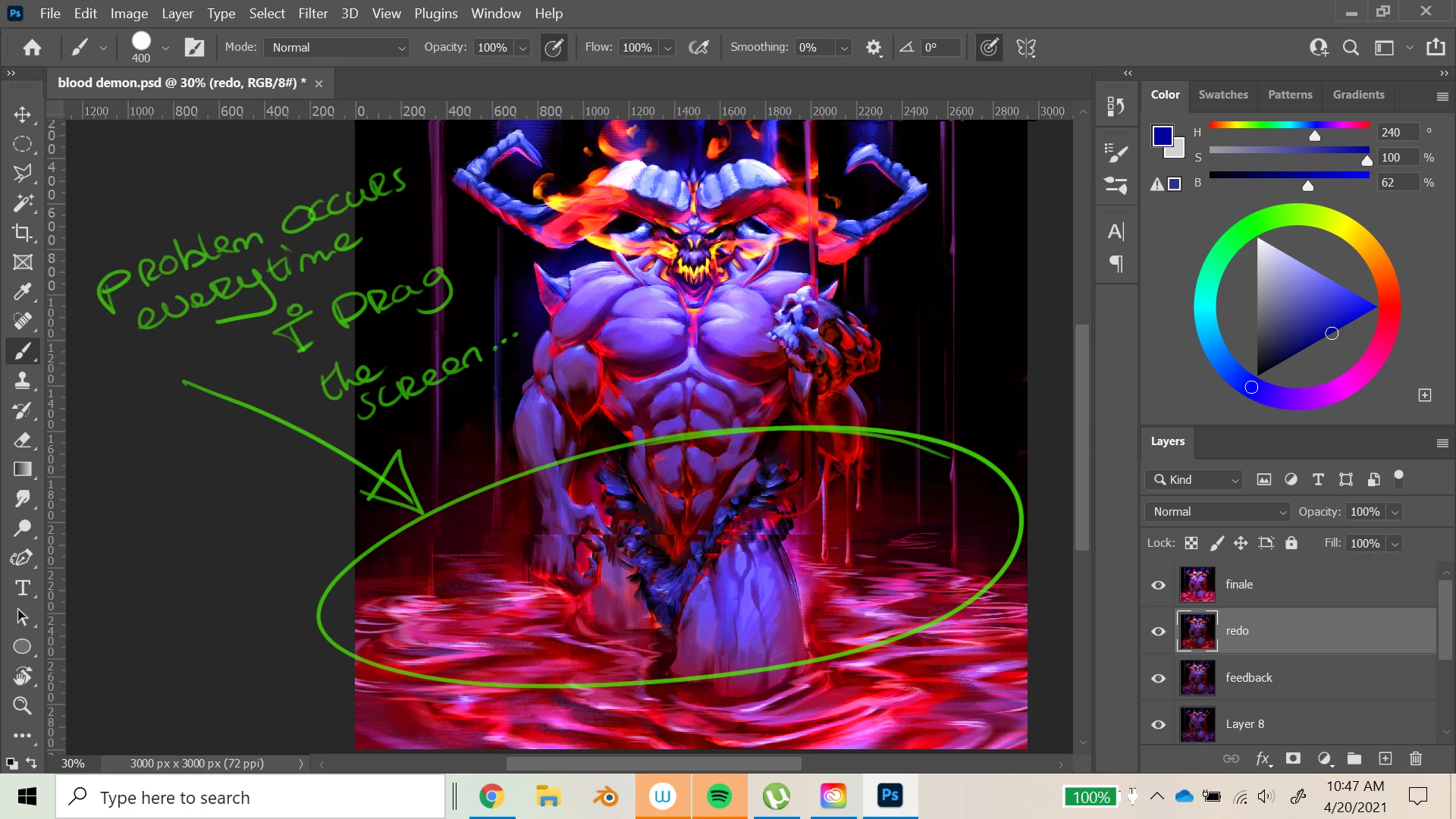Open Spotify from the taskbar

[719, 796]
